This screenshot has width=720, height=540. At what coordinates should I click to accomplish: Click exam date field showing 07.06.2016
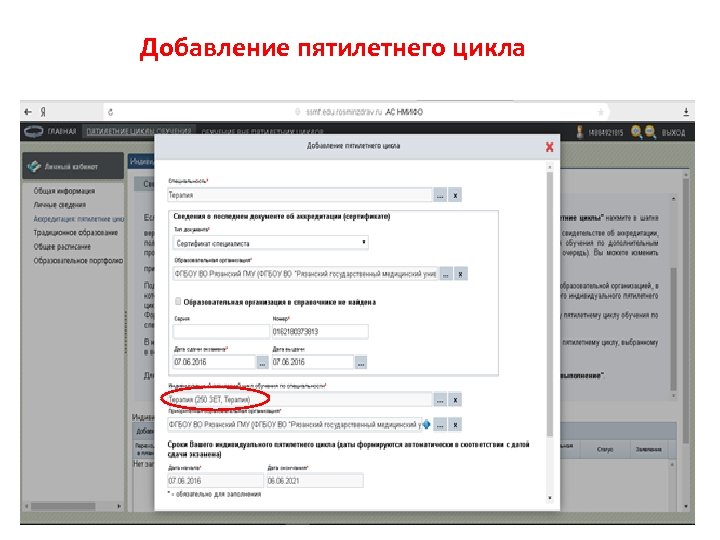pos(214,362)
